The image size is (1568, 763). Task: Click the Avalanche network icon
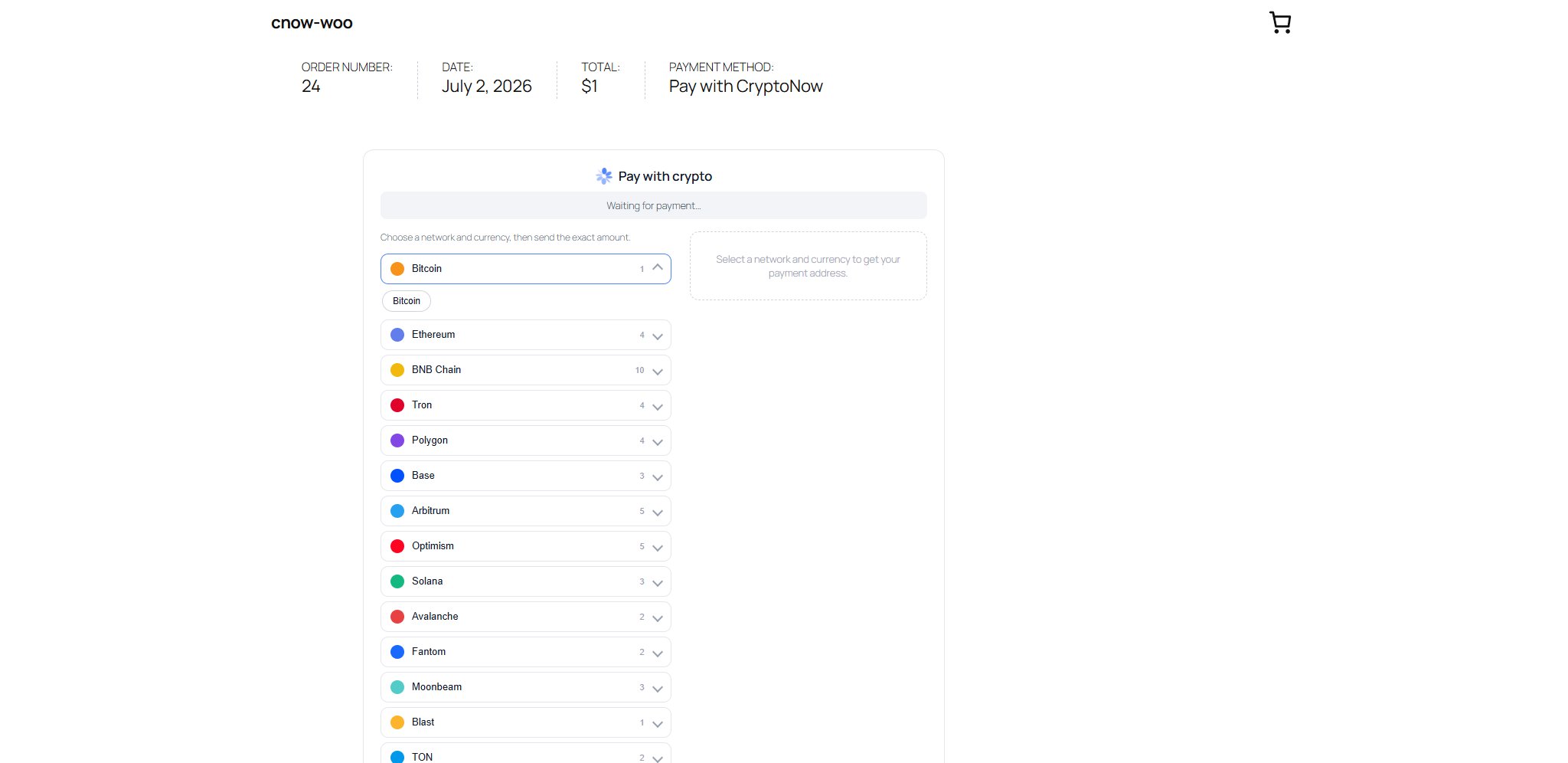tap(397, 617)
